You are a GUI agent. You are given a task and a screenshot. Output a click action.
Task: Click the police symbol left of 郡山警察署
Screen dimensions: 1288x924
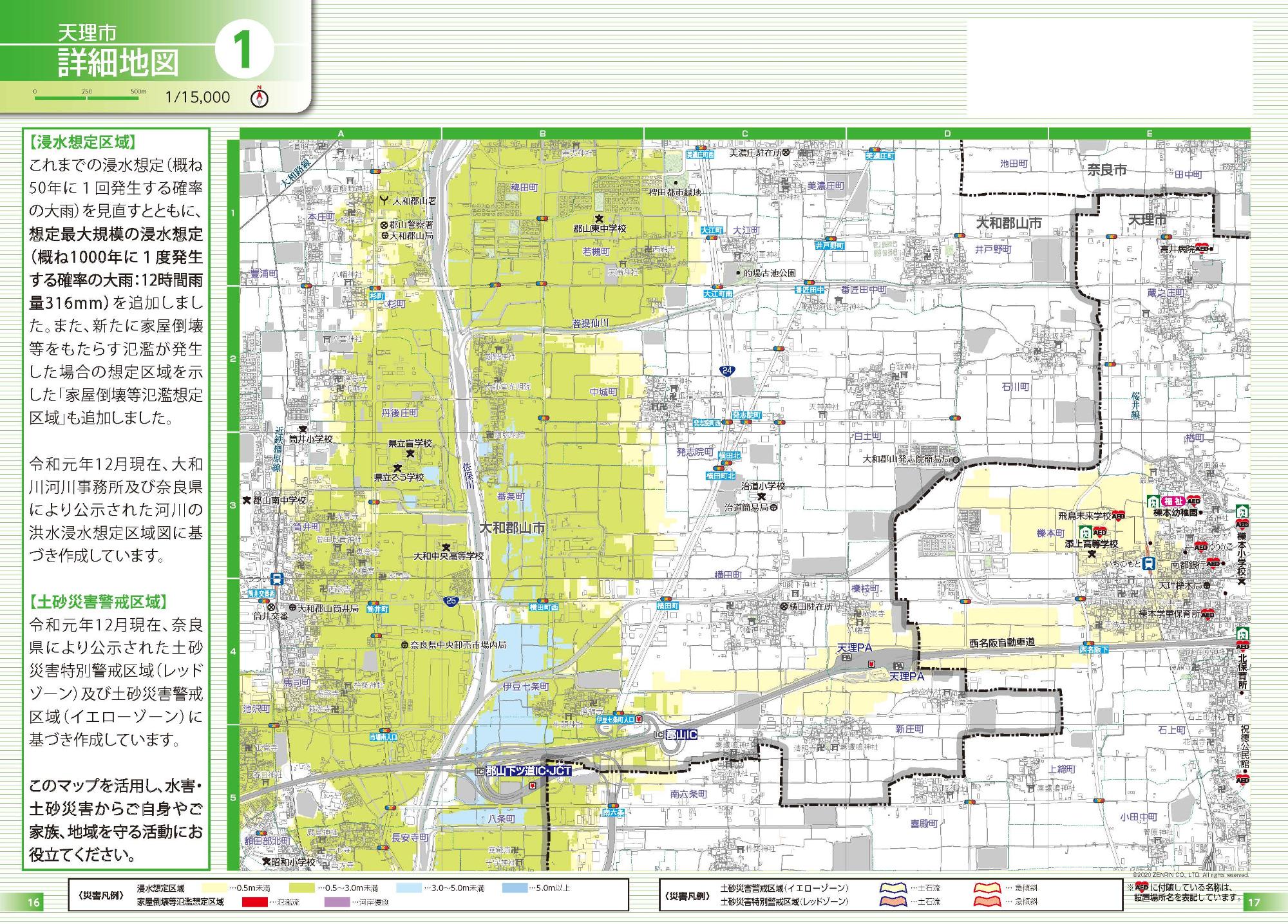pyautogui.click(x=384, y=225)
